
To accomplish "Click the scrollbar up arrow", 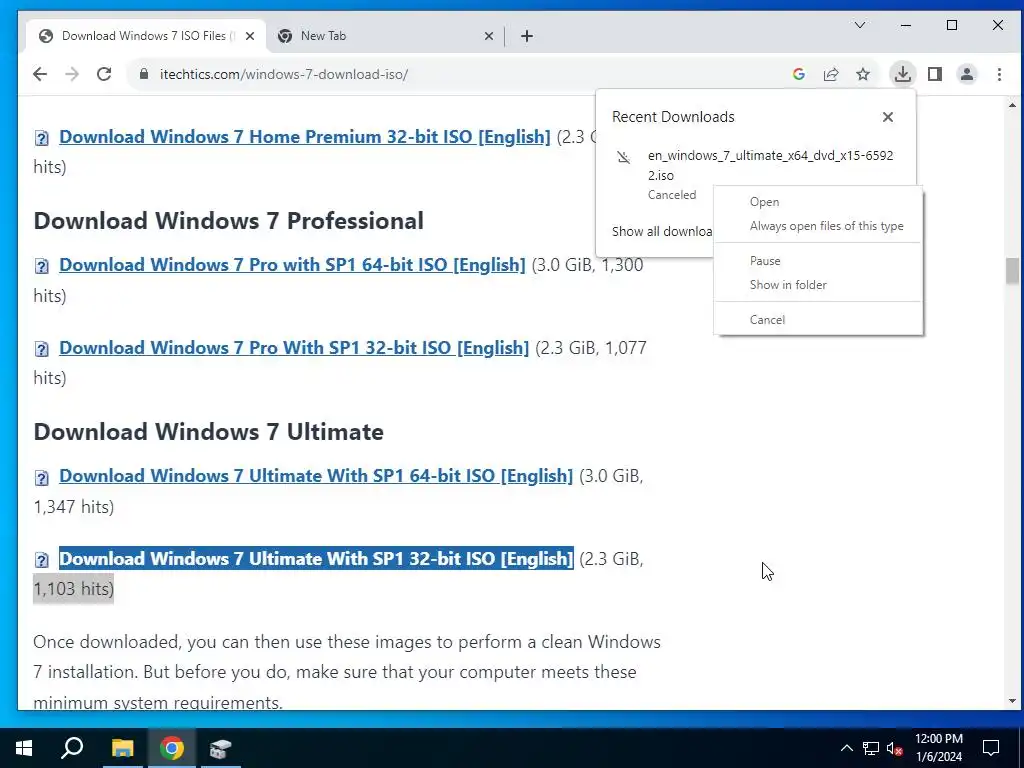I will (1012, 105).
